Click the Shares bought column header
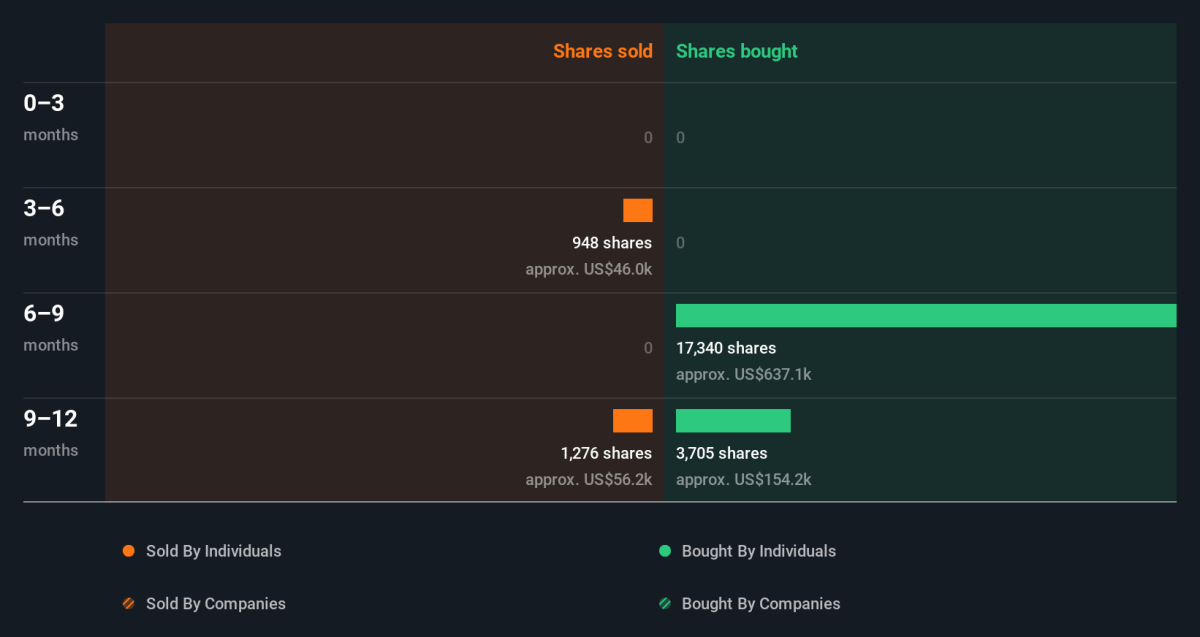The height and width of the screenshot is (637, 1200). point(736,51)
